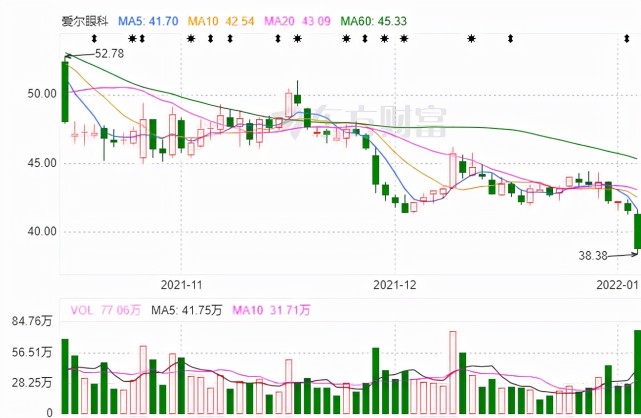641x418 pixels.
Task: Click the 38.38 low price annotation
Action: click(593, 255)
